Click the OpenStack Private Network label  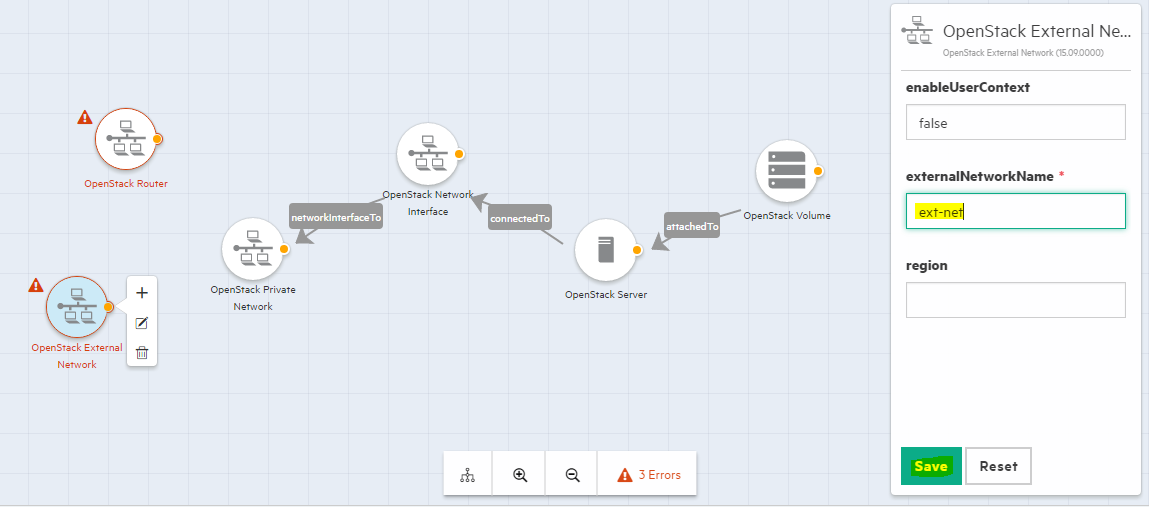253,298
